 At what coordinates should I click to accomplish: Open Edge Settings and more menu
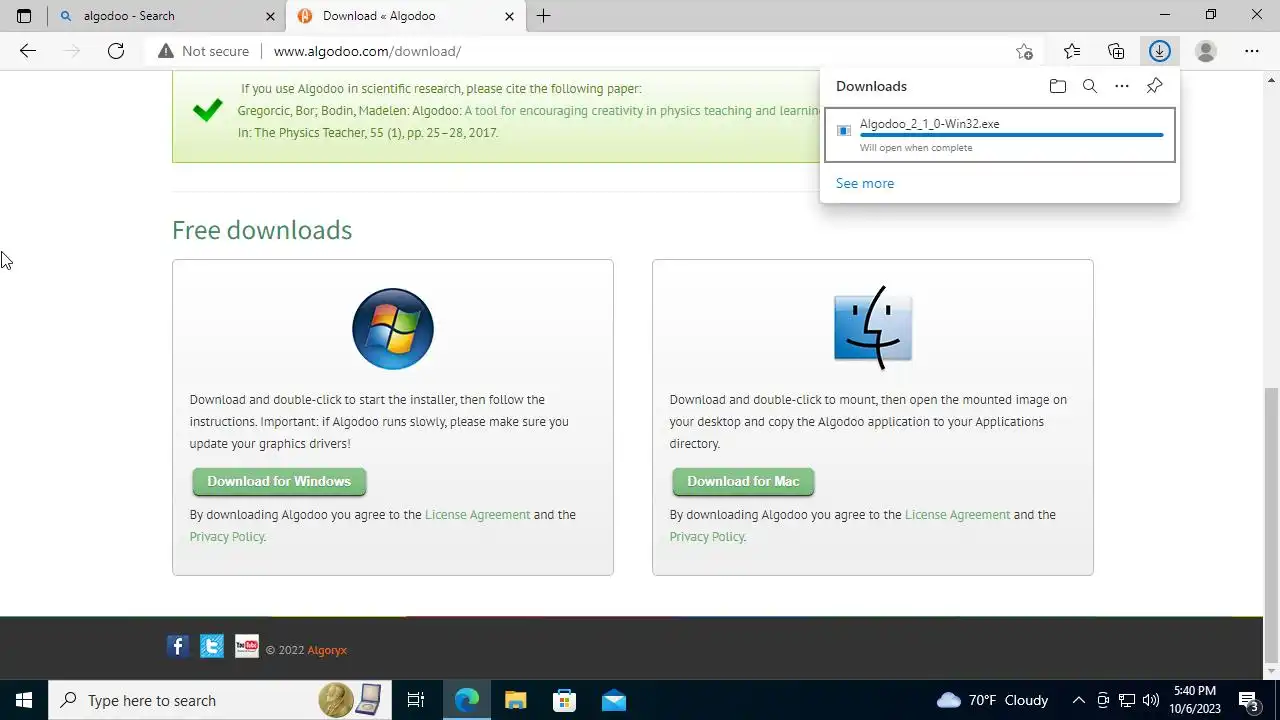(x=1252, y=51)
